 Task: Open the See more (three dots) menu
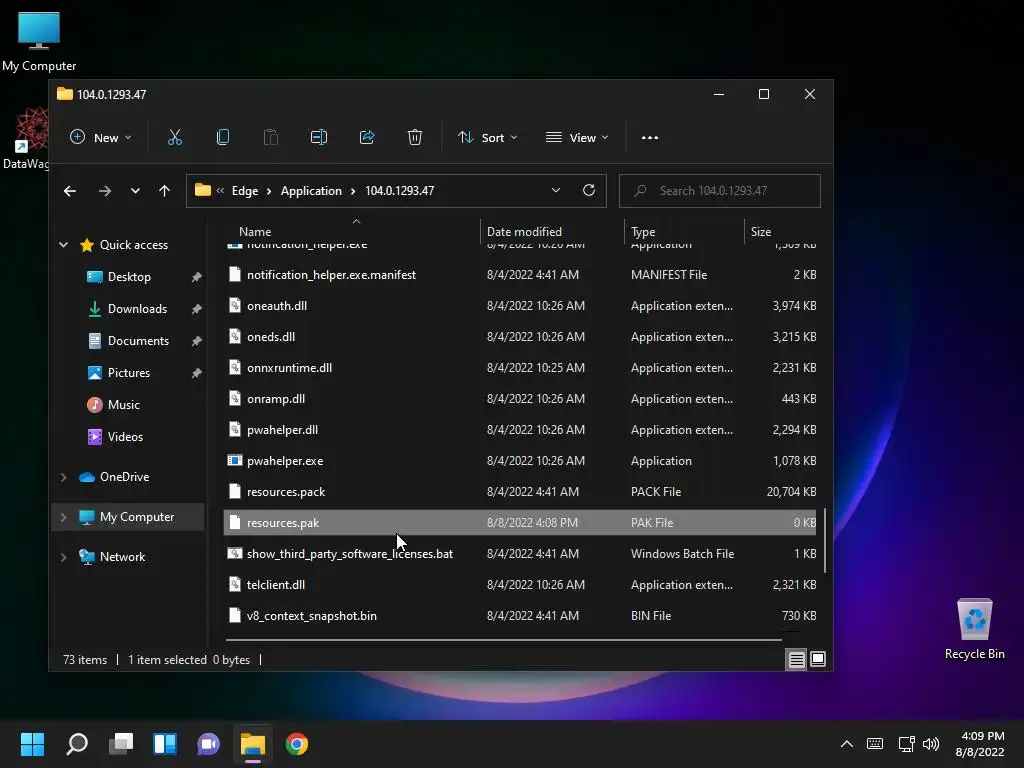[650, 138]
